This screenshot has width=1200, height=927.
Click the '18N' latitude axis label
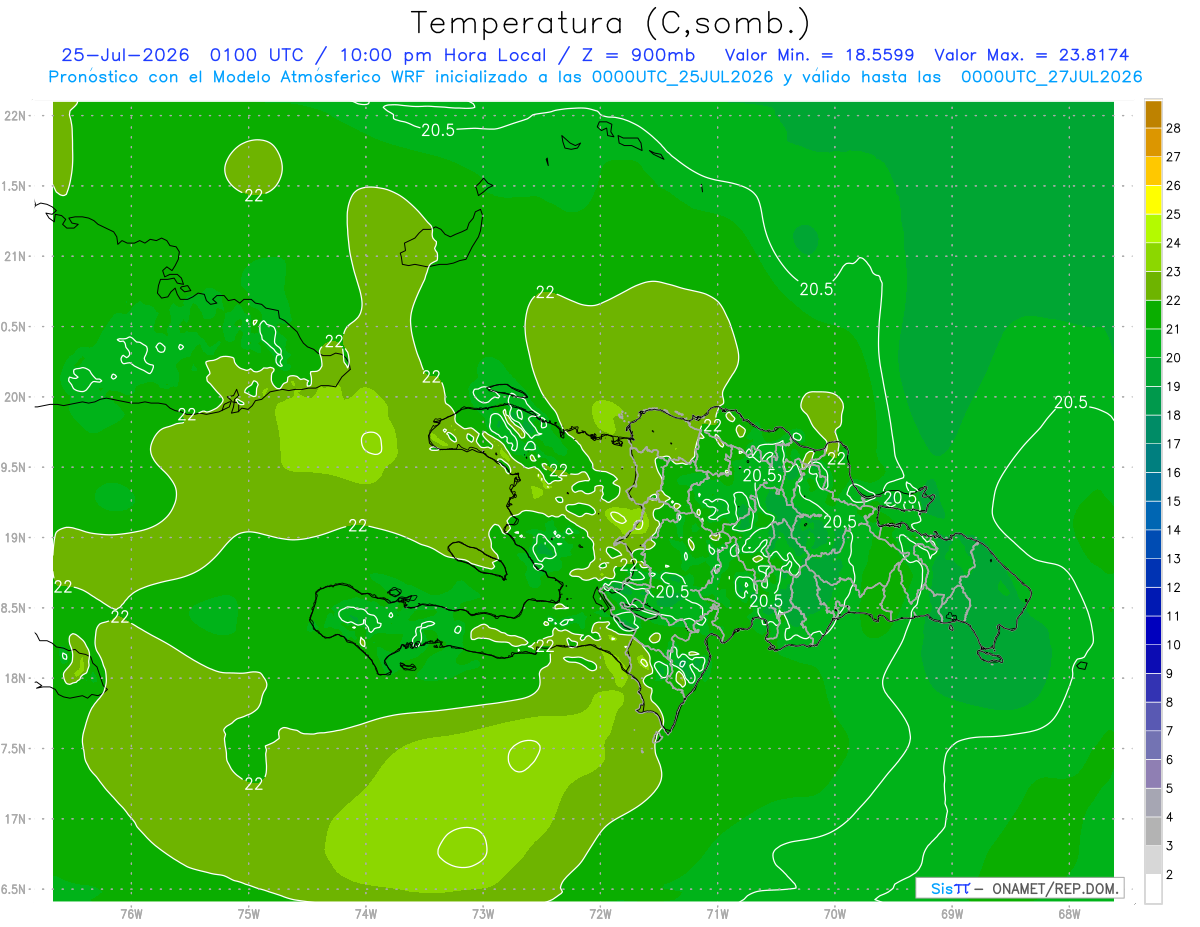(x=17, y=678)
